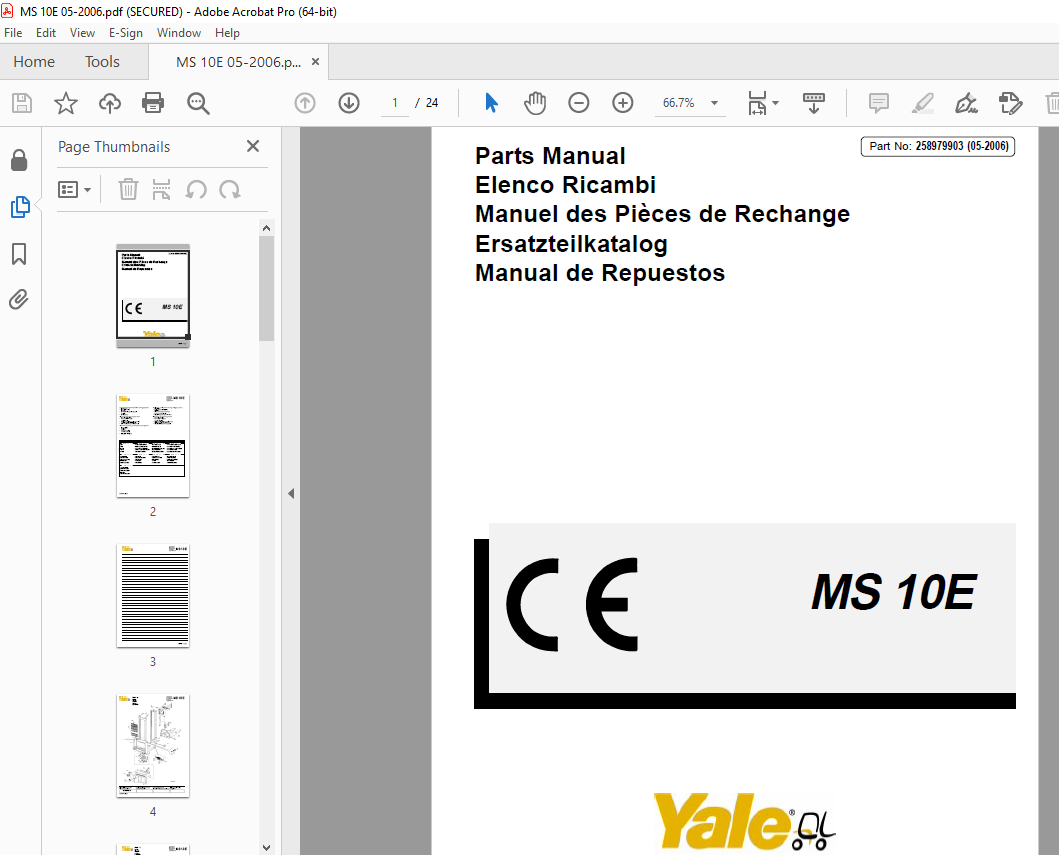Click the security lock panel icon
This screenshot has width=1059, height=855.
pyautogui.click(x=19, y=161)
